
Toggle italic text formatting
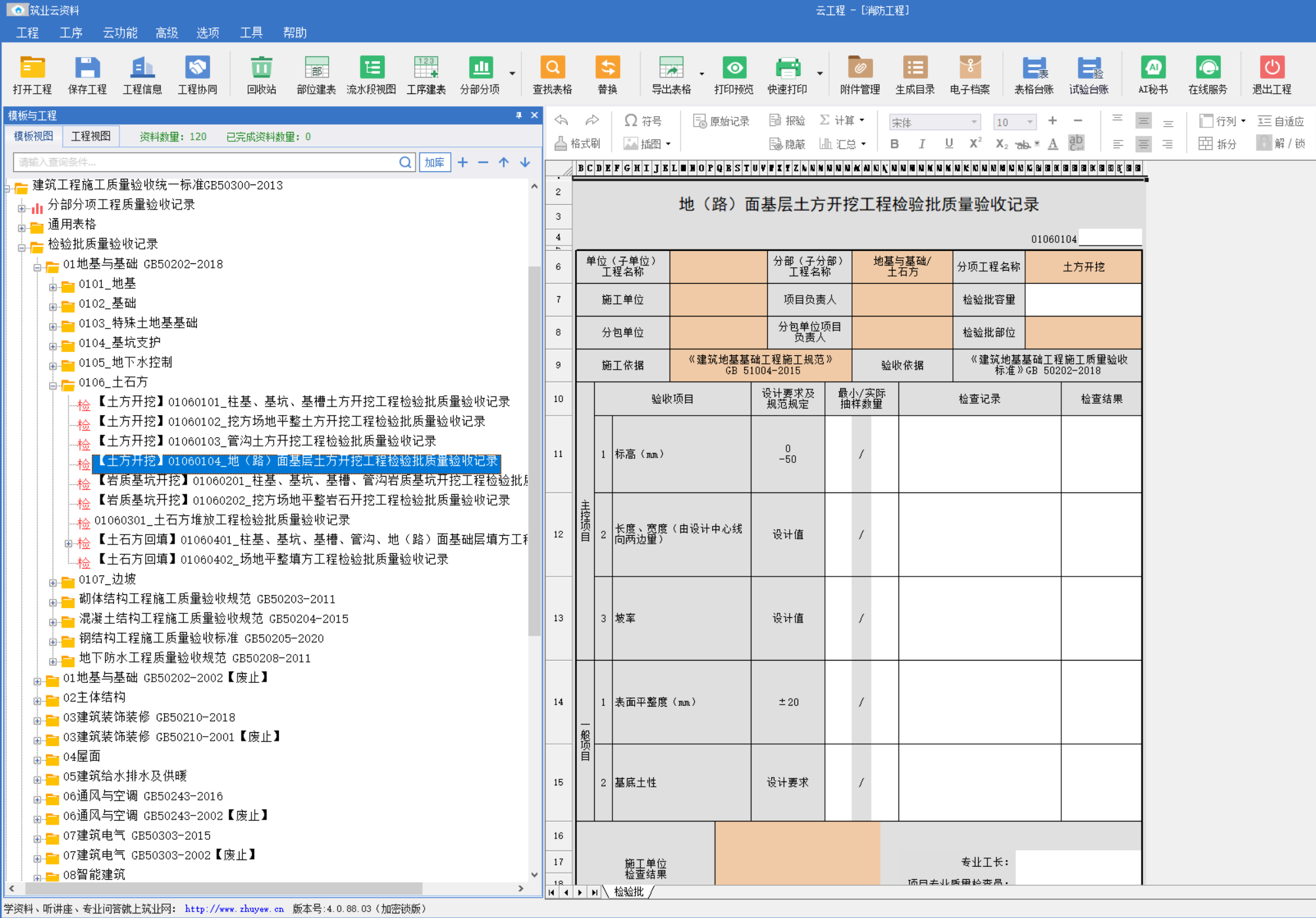(x=922, y=144)
